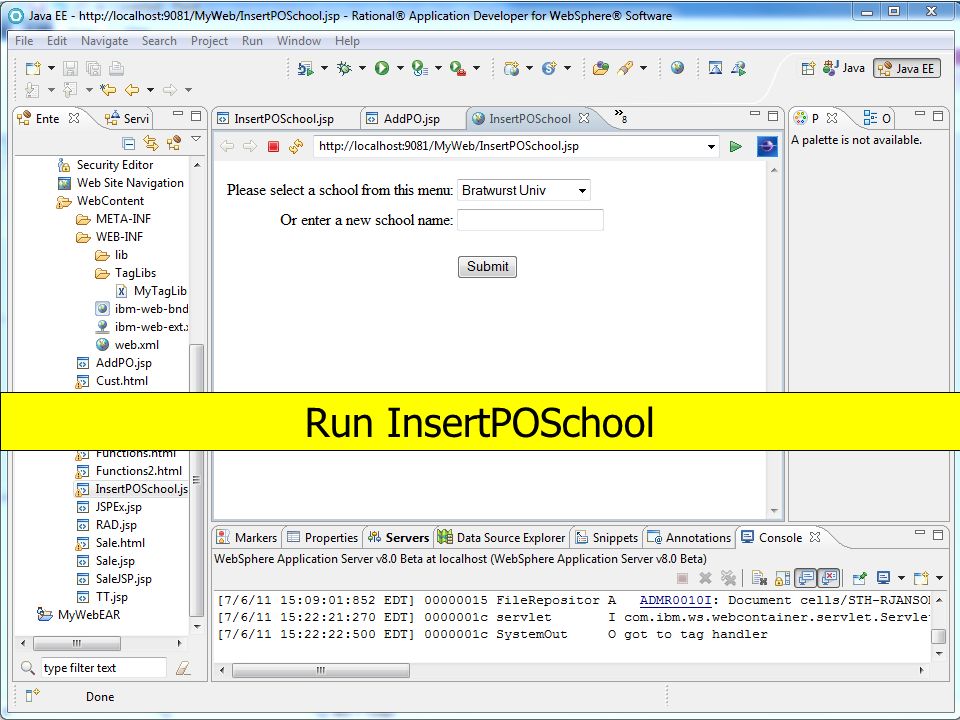
Task: Click the Debug bug icon
Action: pyautogui.click(x=344, y=68)
